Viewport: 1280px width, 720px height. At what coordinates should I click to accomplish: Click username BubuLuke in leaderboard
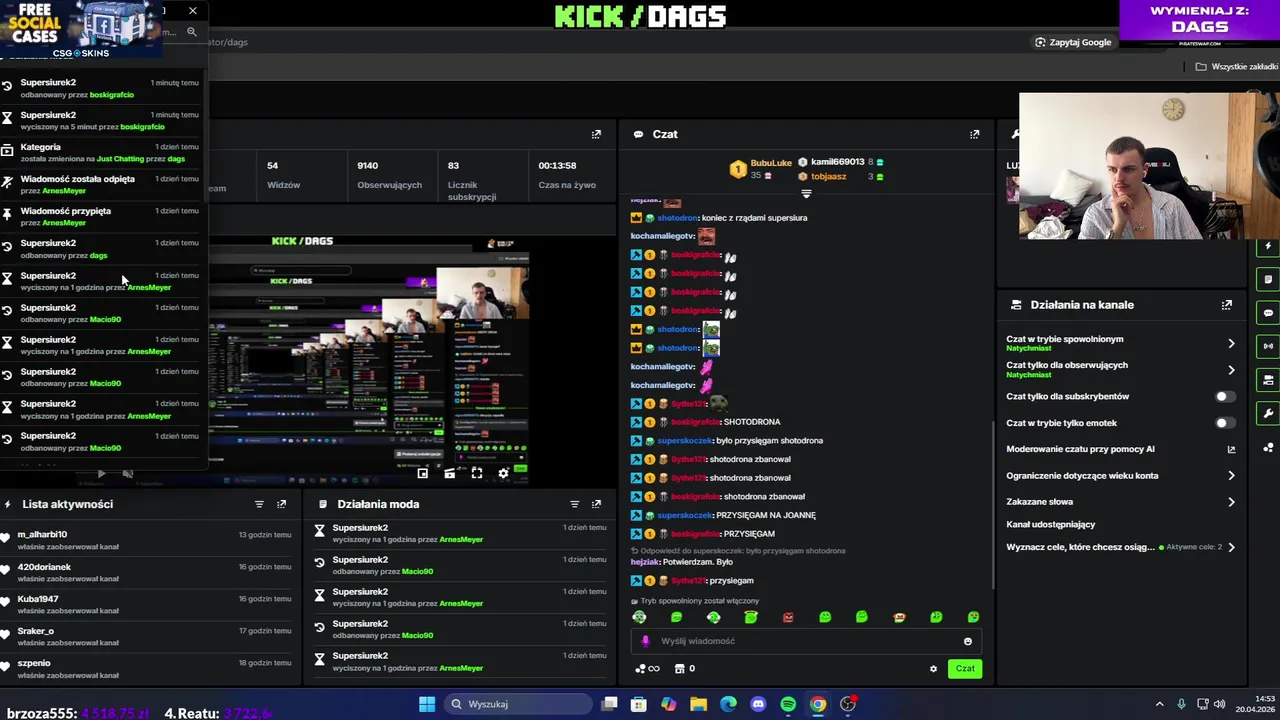click(770, 163)
